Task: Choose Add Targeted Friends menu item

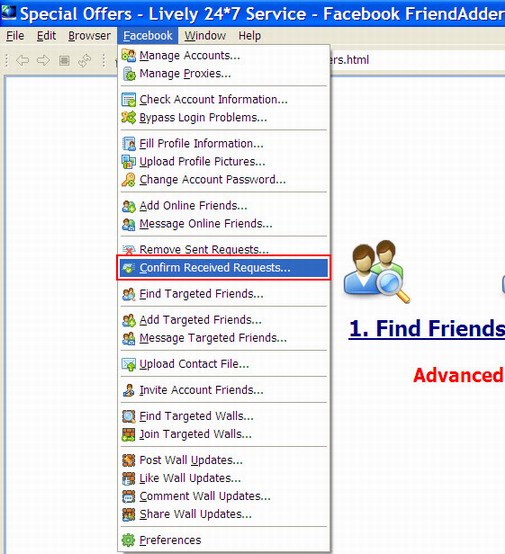Action: coord(224,320)
